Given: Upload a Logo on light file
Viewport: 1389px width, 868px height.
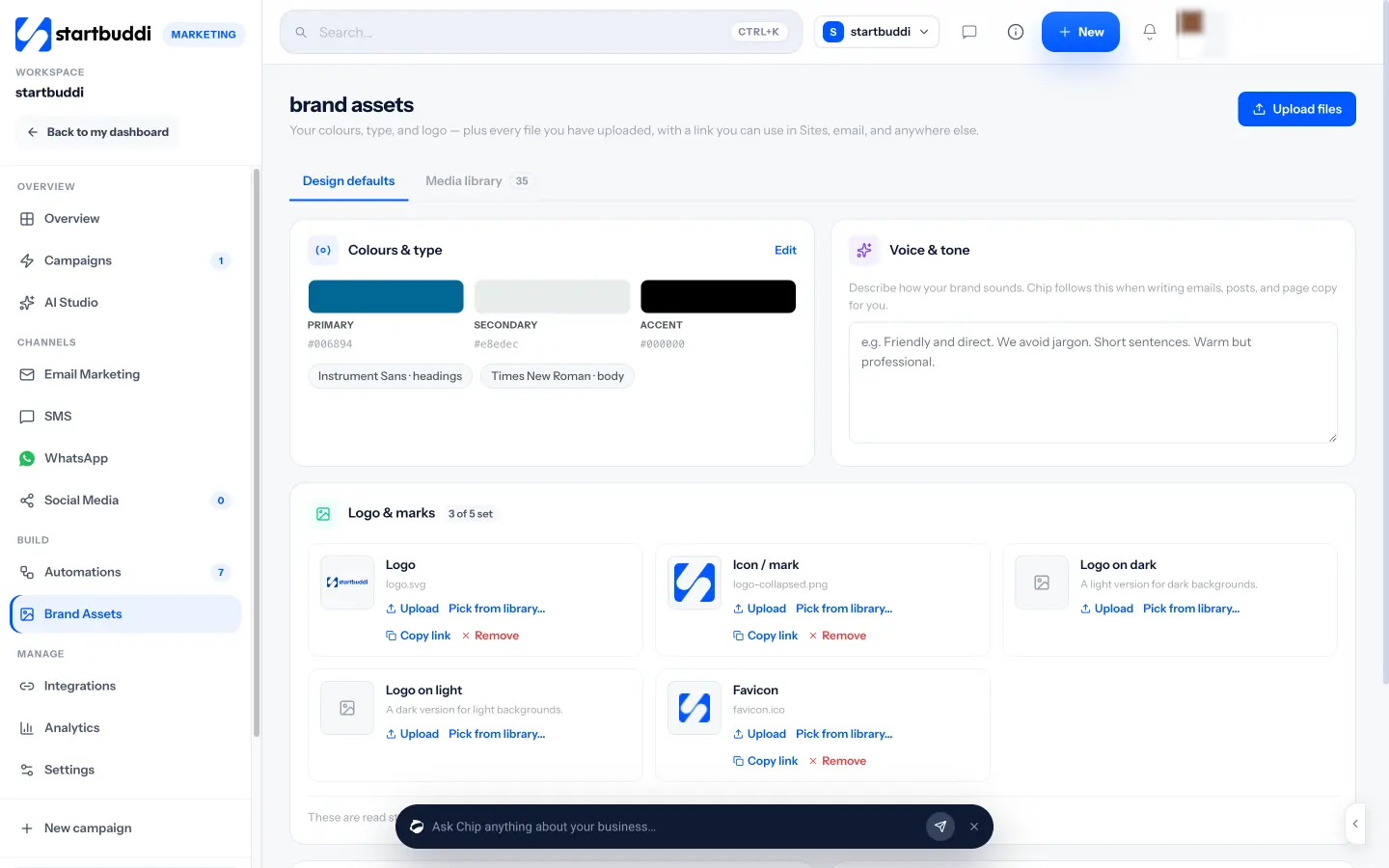Looking at the screenshot, I should click(412, 734).
